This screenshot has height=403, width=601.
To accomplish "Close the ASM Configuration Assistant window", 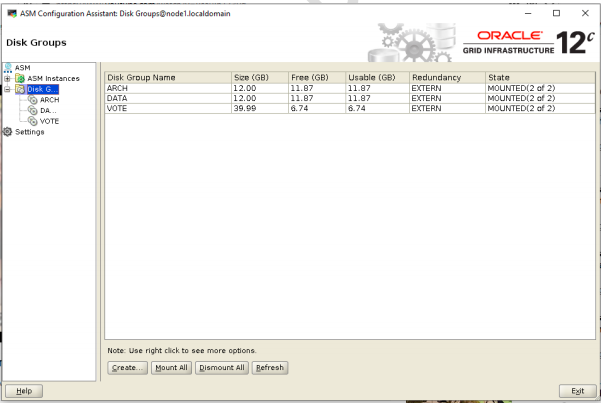I will click(x=585, y=13).
